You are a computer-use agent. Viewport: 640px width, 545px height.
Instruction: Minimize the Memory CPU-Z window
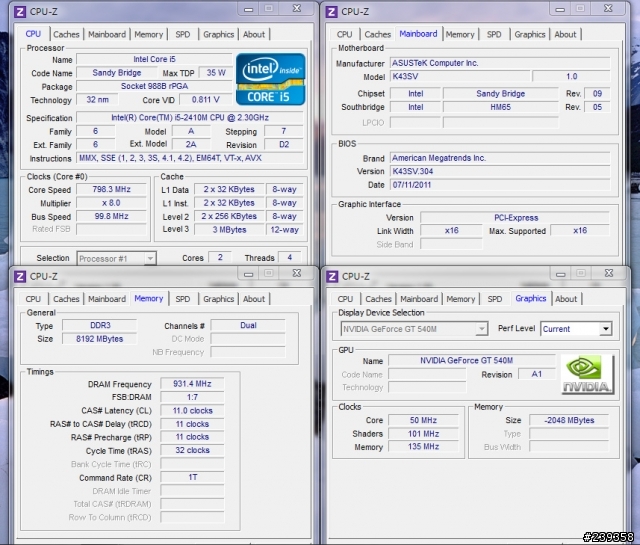[x=249, y=274]
